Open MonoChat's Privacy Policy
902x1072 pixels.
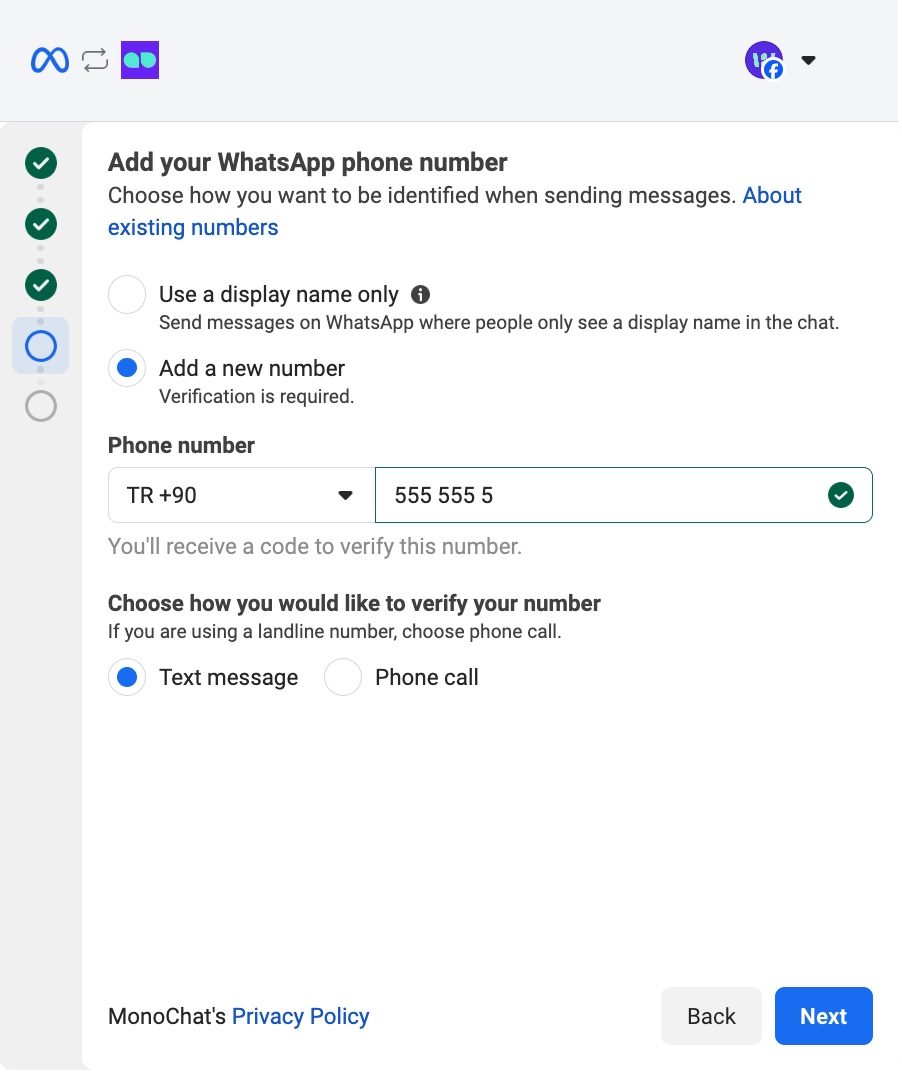(x=300, y=1016)
